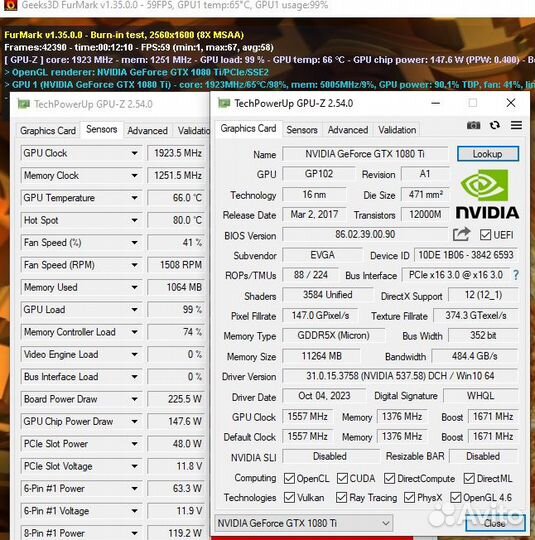Viewport: 535px width, 540px height.
Task: Click the Memory Size 11264 MB field
Action: 321,356
